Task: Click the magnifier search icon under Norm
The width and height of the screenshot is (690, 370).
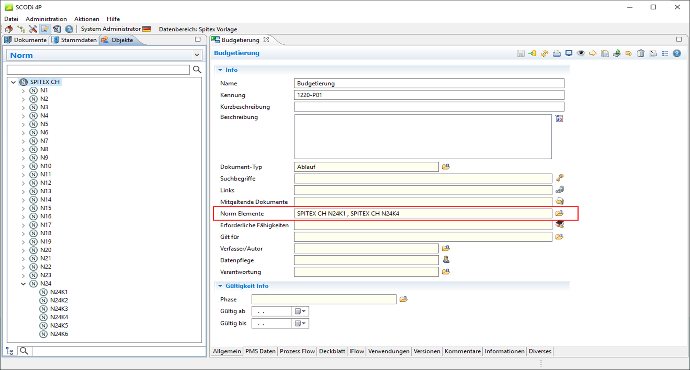Action: (x=197, y=69)
